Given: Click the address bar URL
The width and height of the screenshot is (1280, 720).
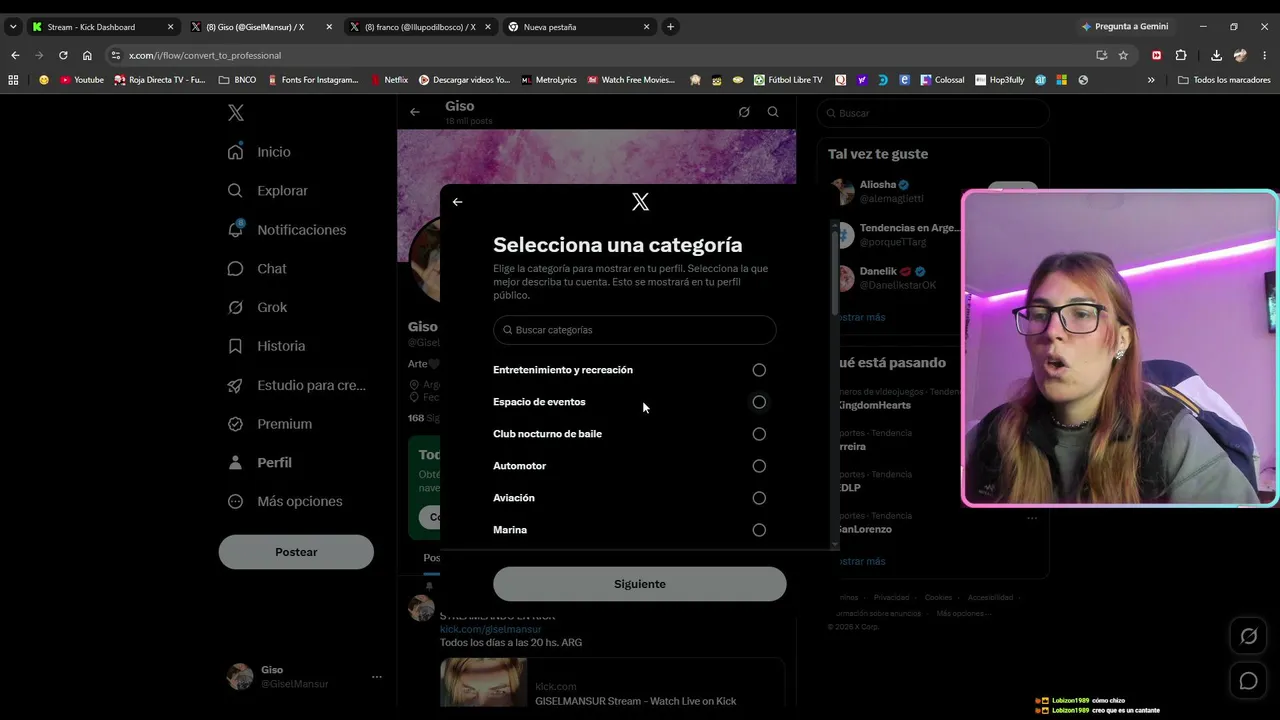Looking at the screenshot, I should [x=205, y=56].
